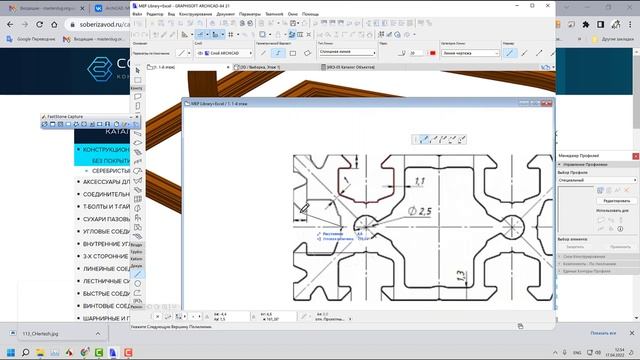The height and width of the screenshot is (360, 640).
Task: Click the FastStone Capture screen recorder icon
Action: (107, 124)
